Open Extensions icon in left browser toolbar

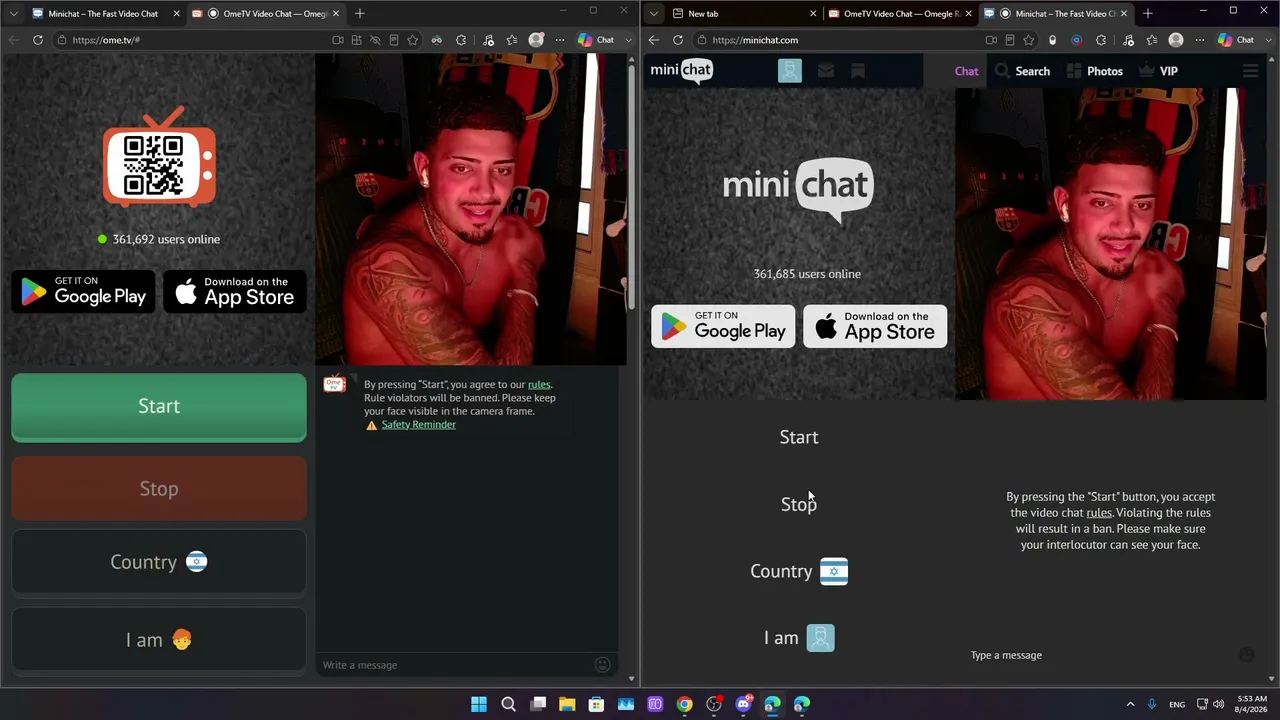tap(461, 40)
